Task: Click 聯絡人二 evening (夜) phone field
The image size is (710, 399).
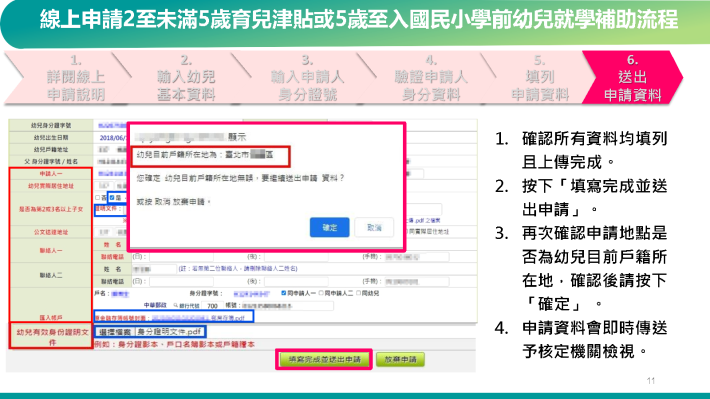Action: point(296,282)
